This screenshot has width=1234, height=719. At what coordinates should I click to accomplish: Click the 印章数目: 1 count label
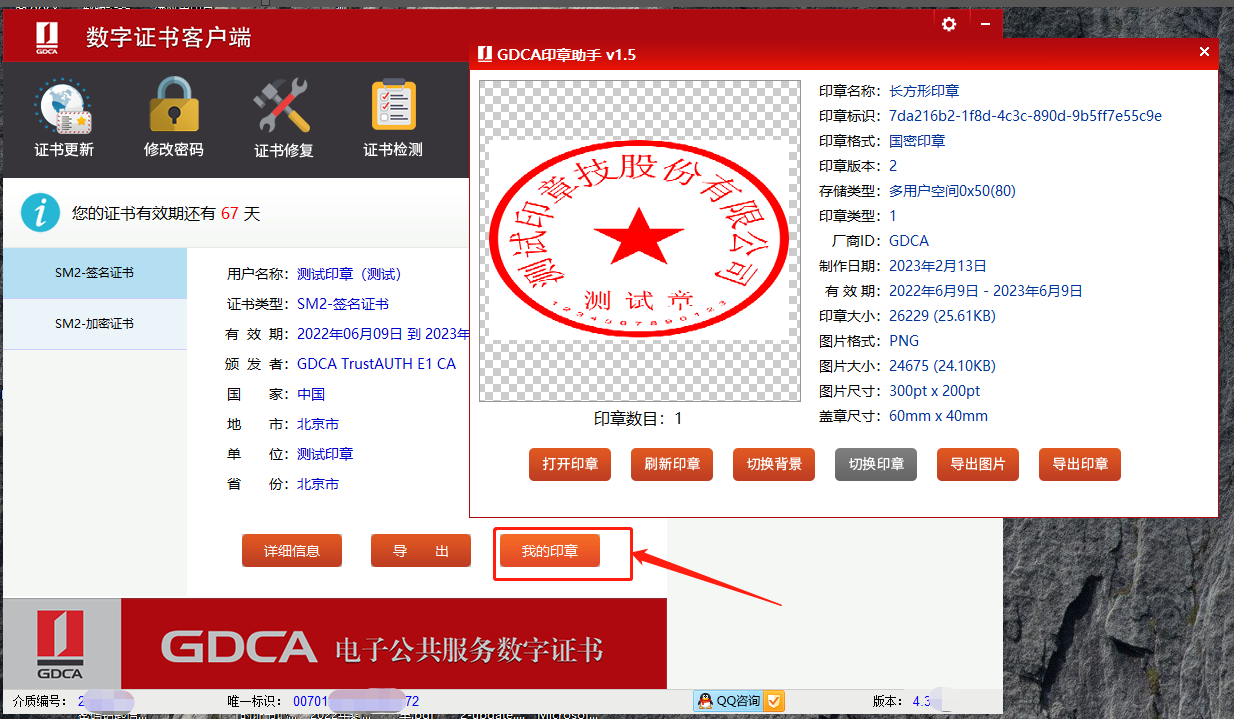pos(638,418)
